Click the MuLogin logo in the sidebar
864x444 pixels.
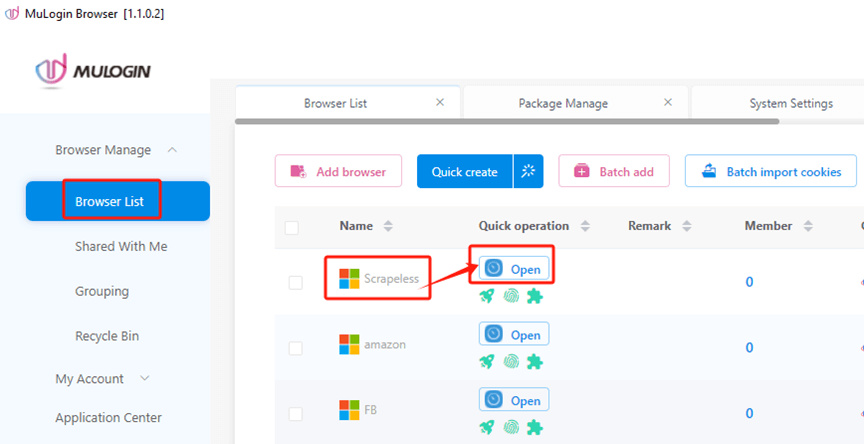(93, 71)
